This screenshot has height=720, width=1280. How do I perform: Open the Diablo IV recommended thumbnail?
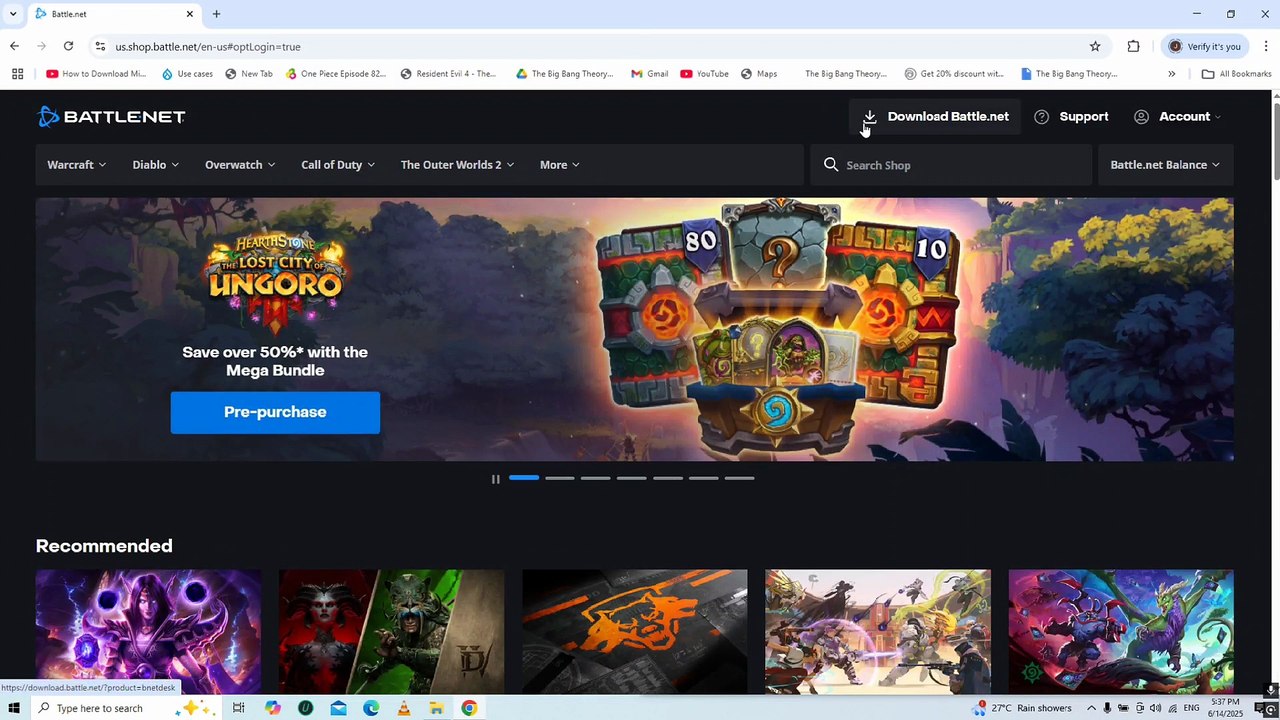392,632
